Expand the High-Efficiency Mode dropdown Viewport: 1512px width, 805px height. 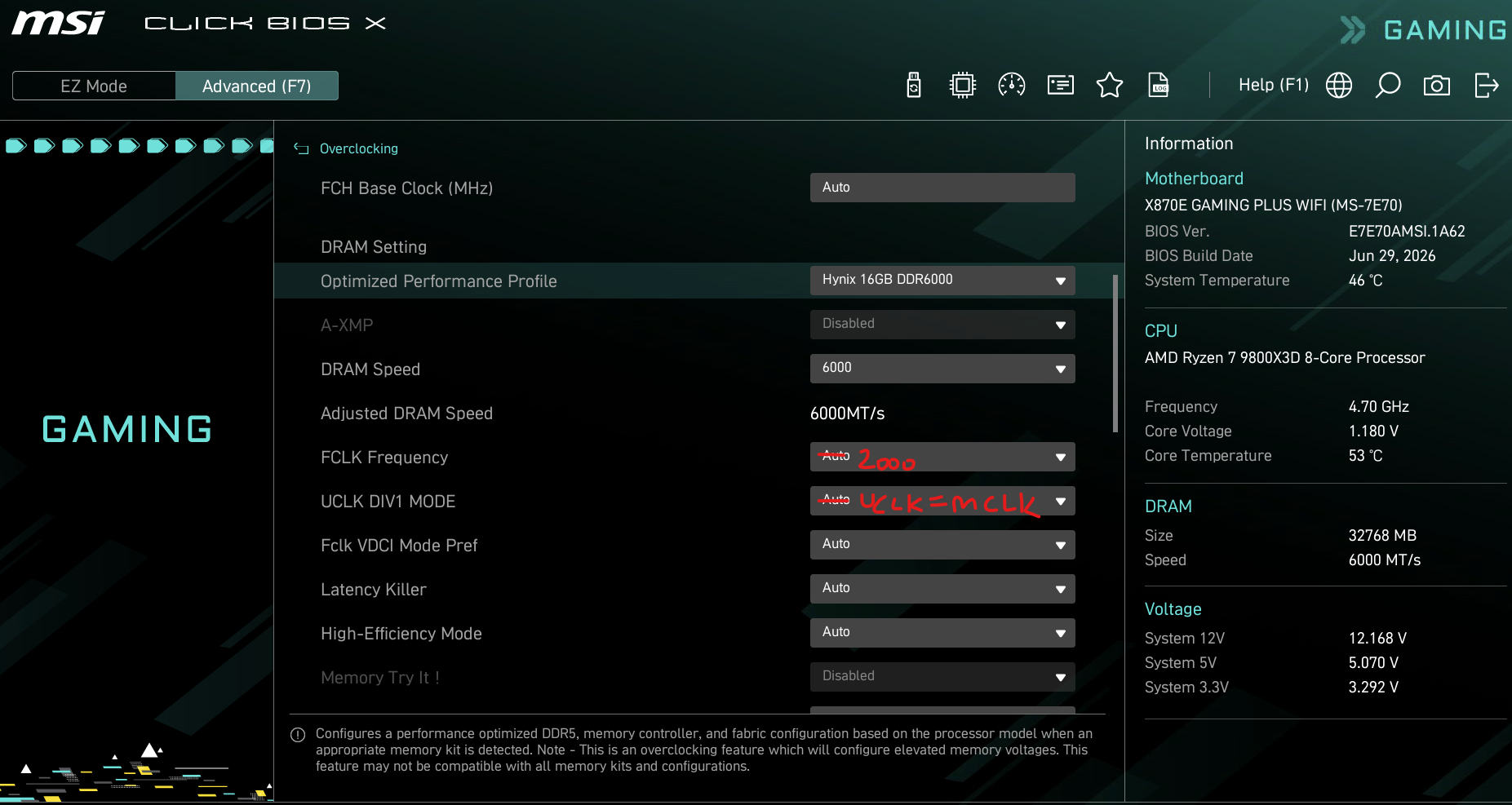click(942, 633)
